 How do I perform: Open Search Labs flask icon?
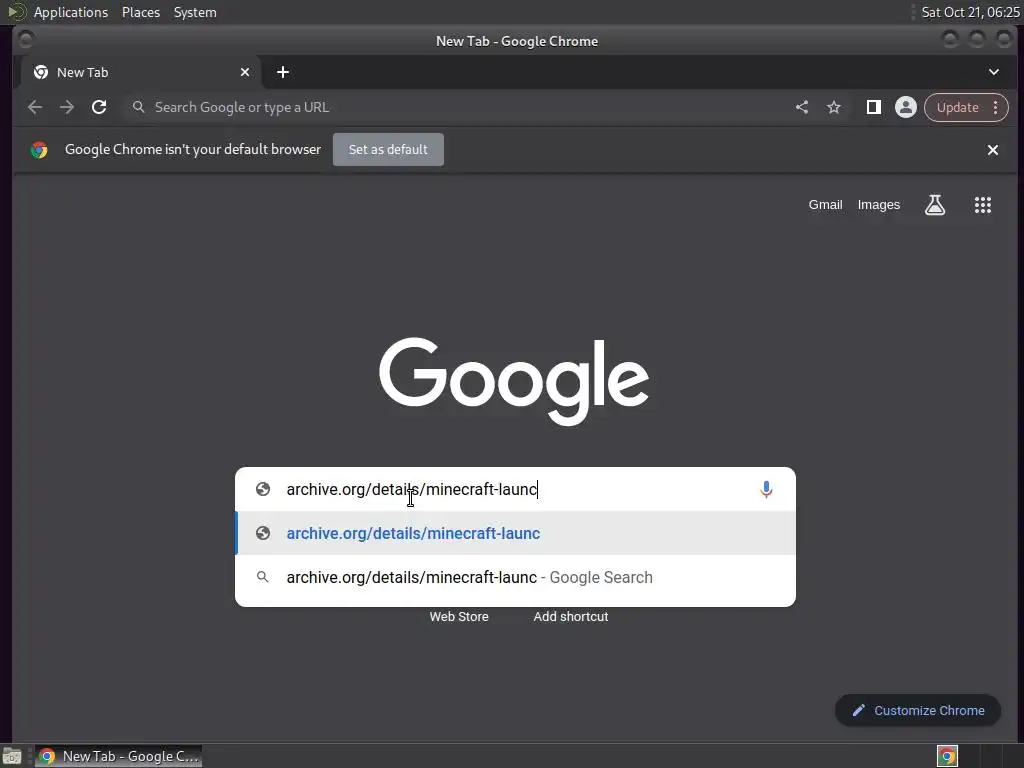[935, 205]
